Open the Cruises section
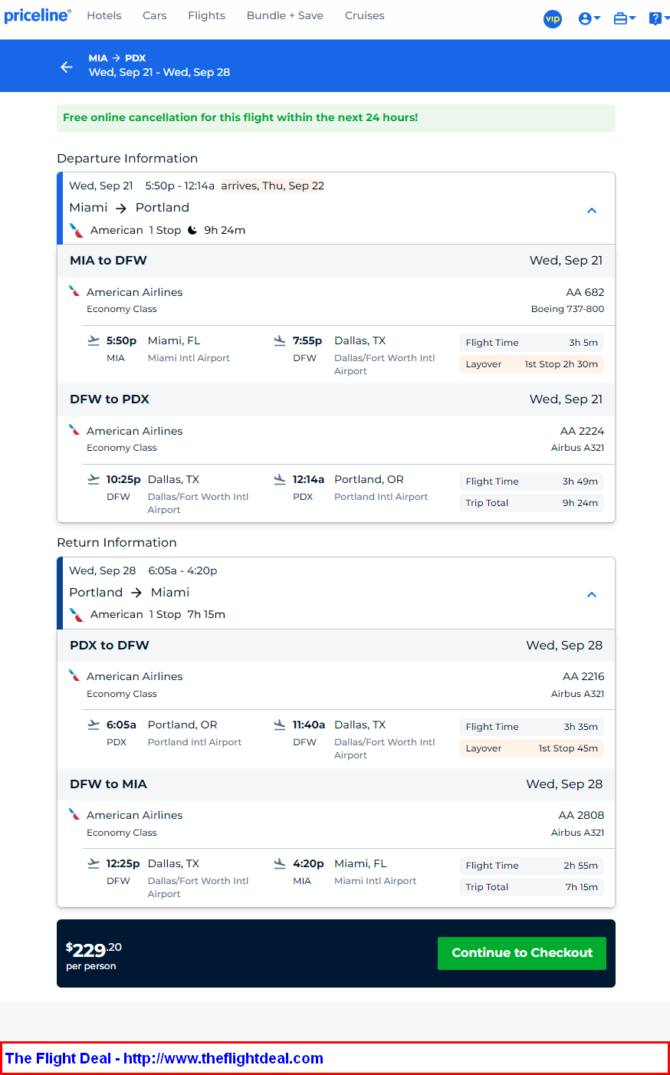This screenshot has height=1075, width=670. [x=364, y=15]
